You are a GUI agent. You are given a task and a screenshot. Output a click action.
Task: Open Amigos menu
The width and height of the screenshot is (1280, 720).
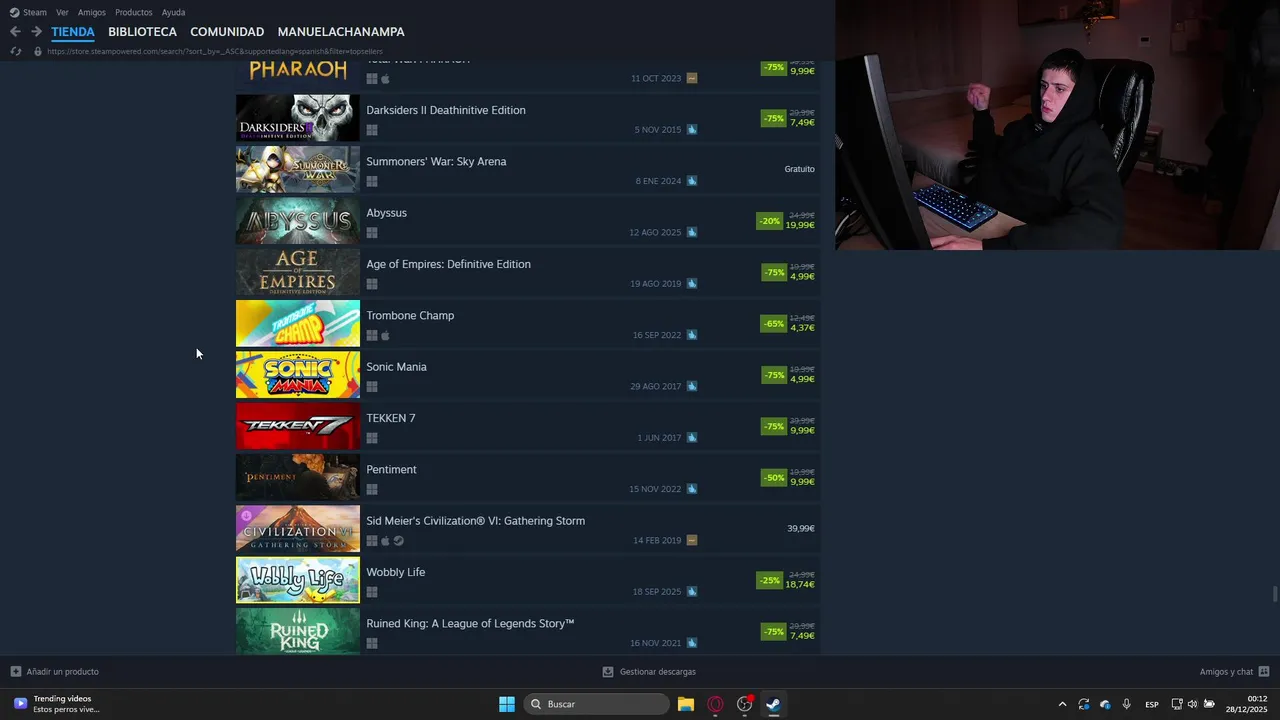click(x=92, y=12)
